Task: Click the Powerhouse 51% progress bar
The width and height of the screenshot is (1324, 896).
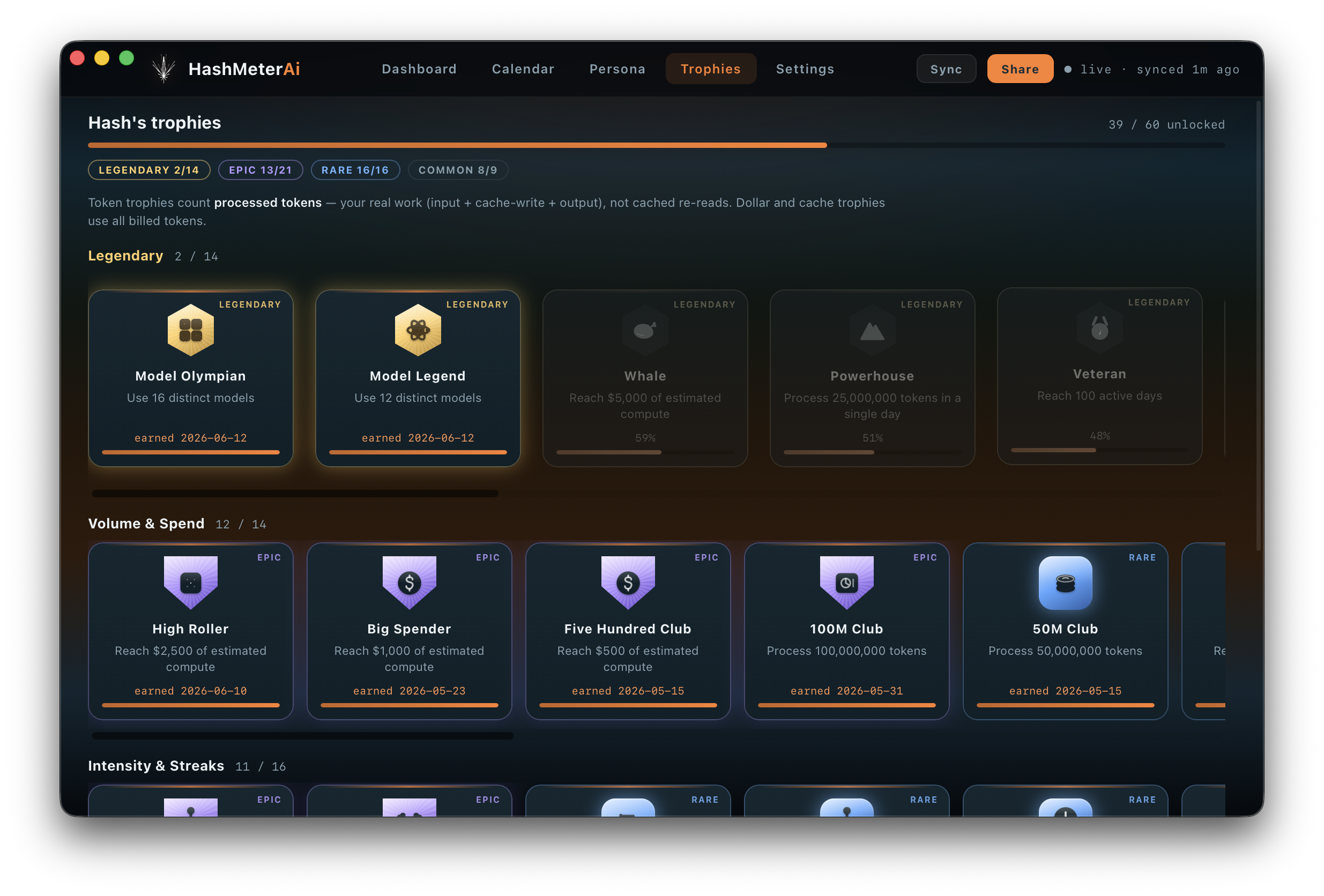Action: pos(872,452)
